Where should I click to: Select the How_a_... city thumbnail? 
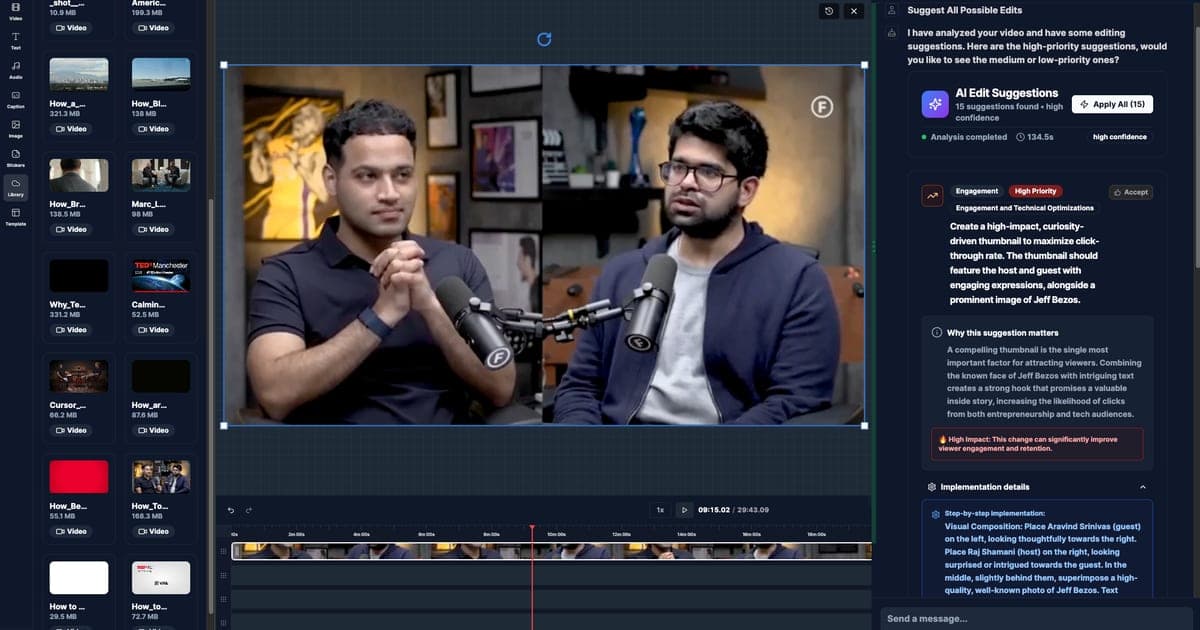click(x=79, y=75)
